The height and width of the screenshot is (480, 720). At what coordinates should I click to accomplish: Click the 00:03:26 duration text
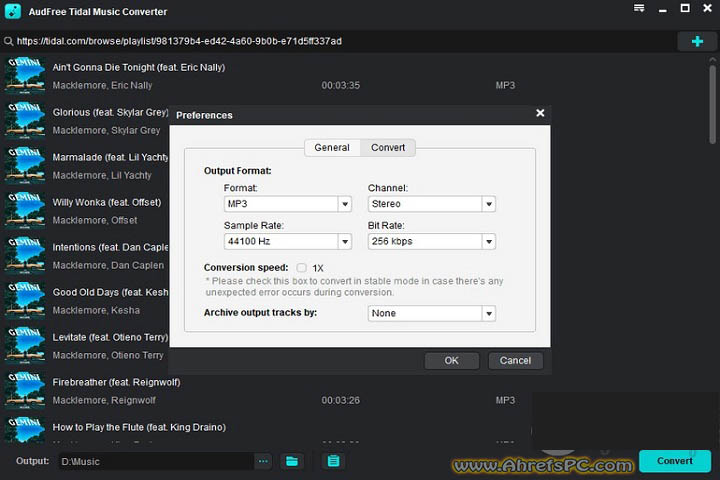pos(340,401)
